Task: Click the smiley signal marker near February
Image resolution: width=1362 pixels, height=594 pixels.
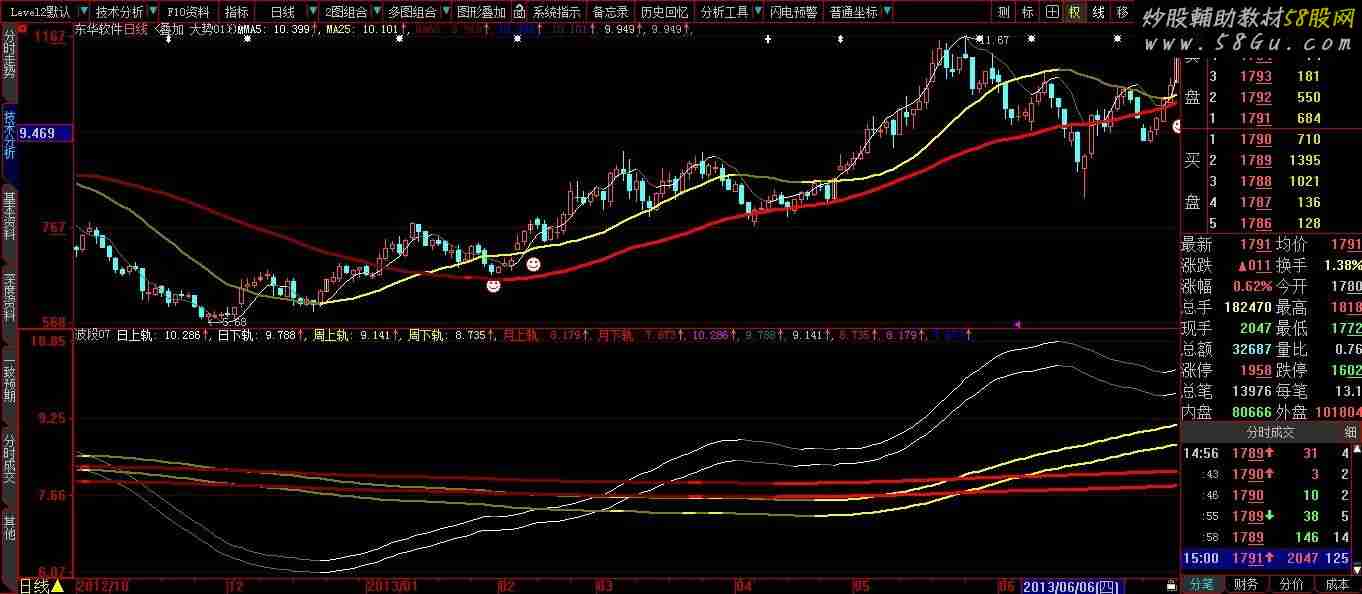Action: 533,264
